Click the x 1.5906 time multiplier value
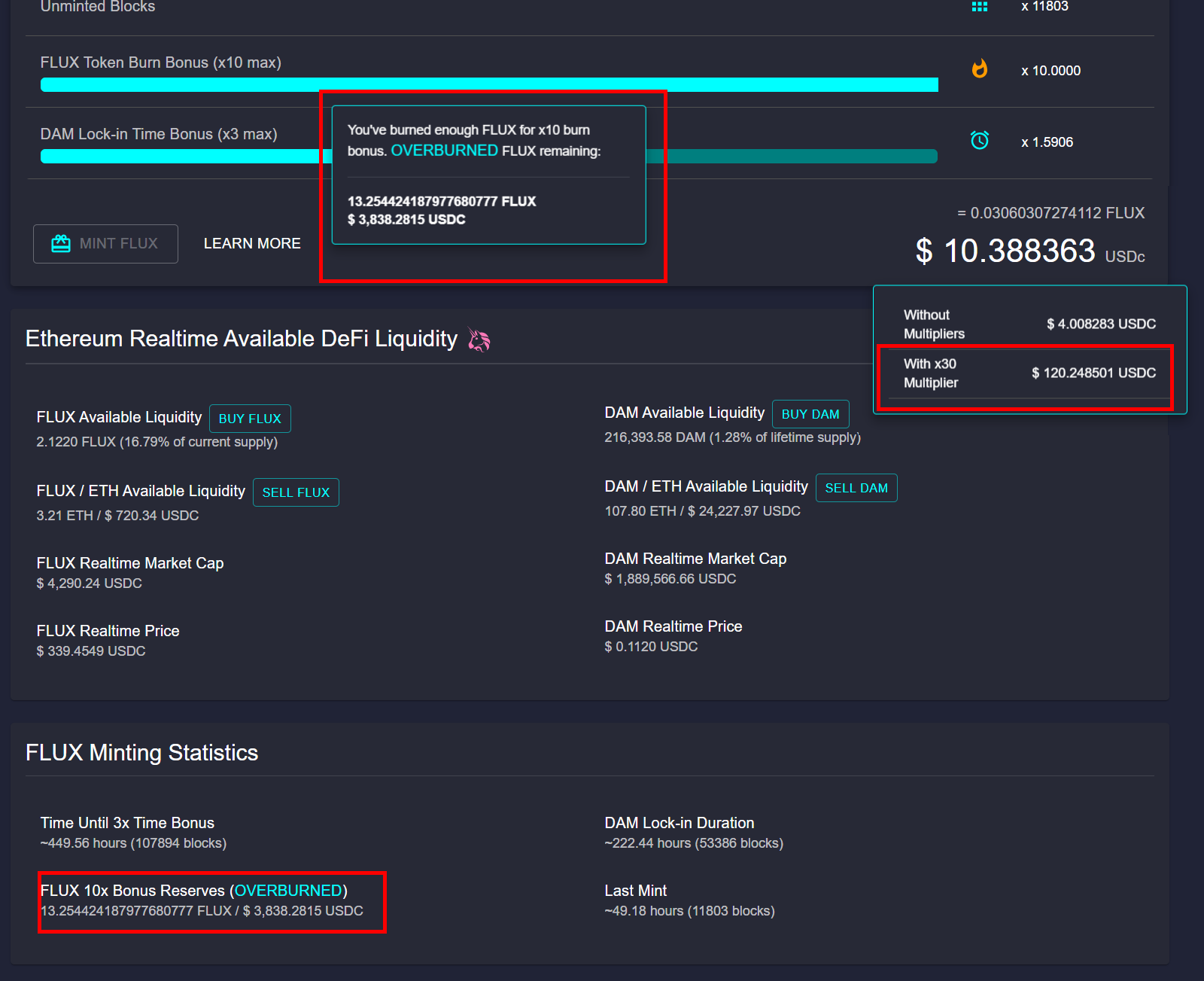1204x981 pixels. click(x=1047, y=142)
